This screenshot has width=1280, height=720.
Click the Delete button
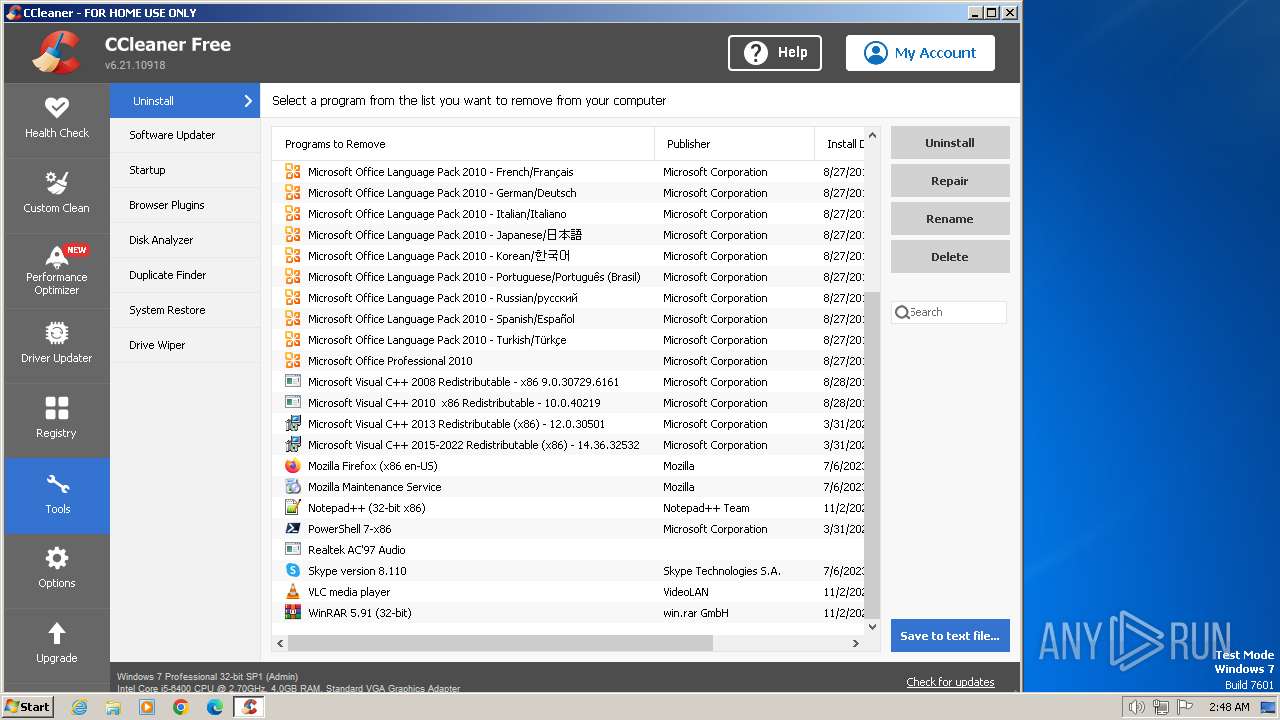(950, 257)
